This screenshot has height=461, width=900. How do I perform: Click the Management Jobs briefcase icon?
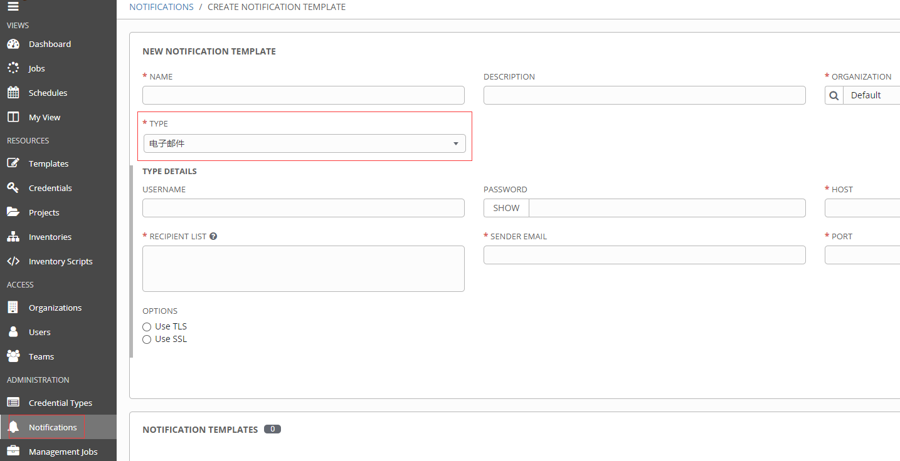pos(13,451)
